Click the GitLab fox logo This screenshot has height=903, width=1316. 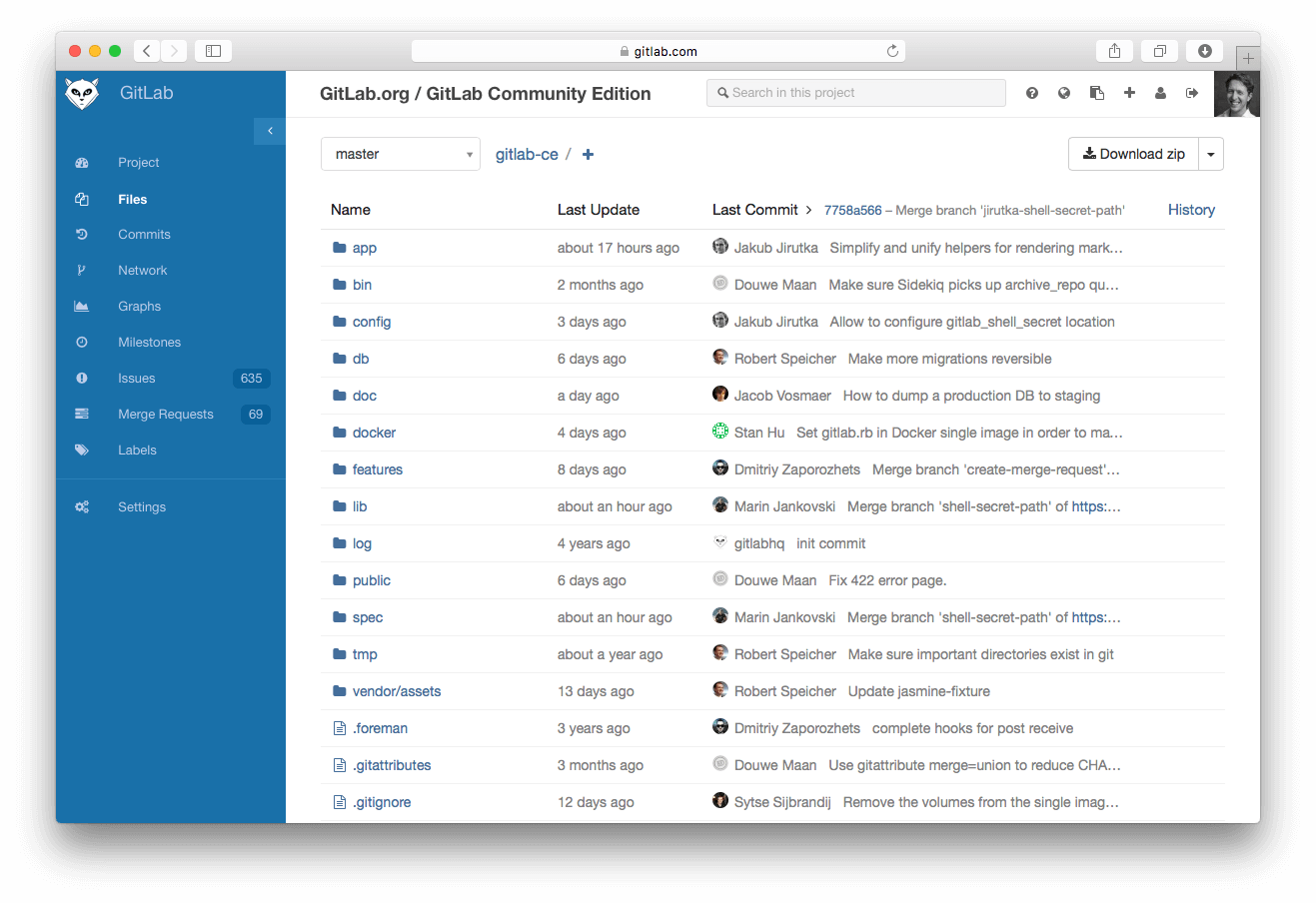pos(82,93)
